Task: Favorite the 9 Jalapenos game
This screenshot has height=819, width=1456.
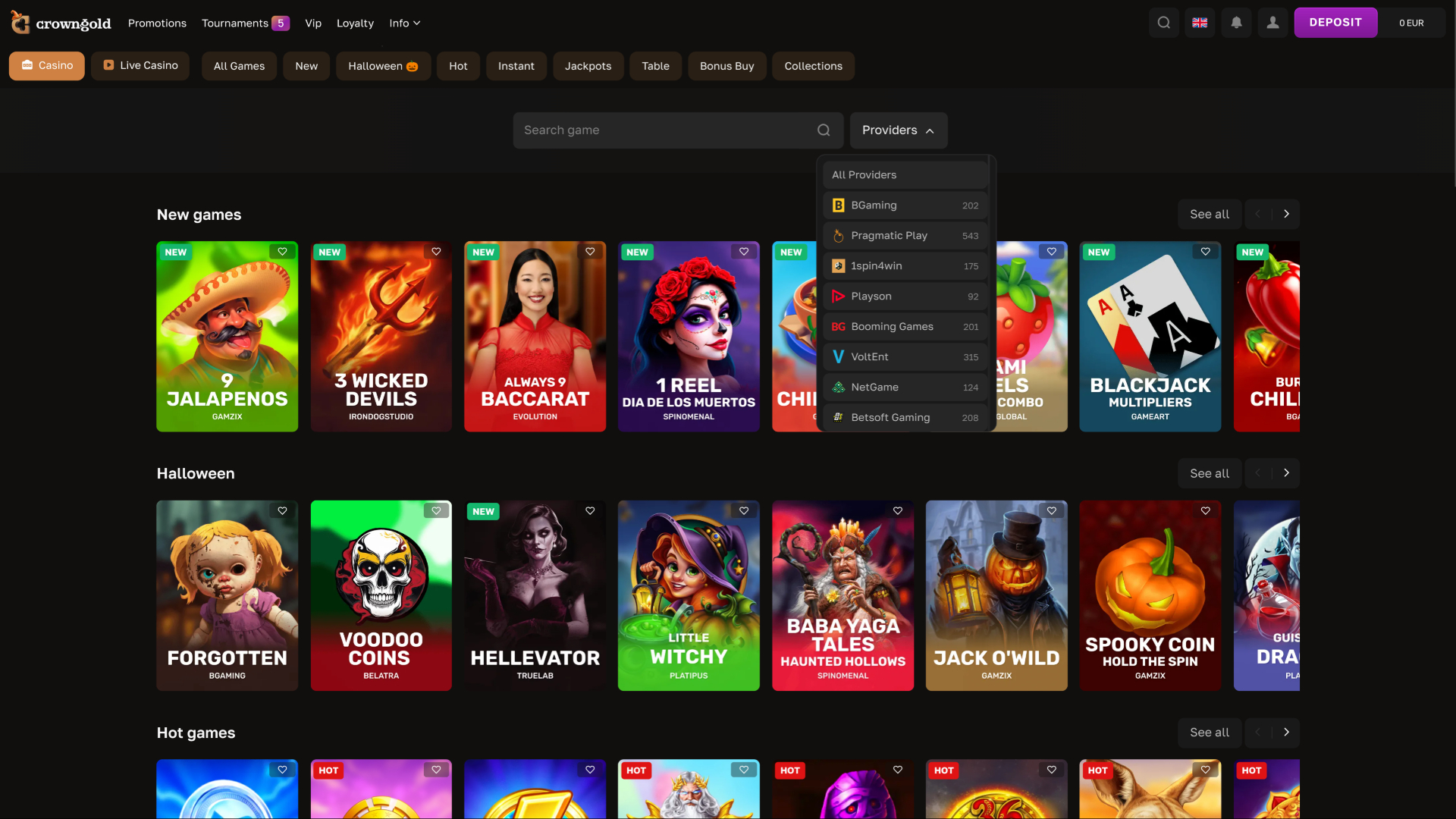Action: pos(282,251)
